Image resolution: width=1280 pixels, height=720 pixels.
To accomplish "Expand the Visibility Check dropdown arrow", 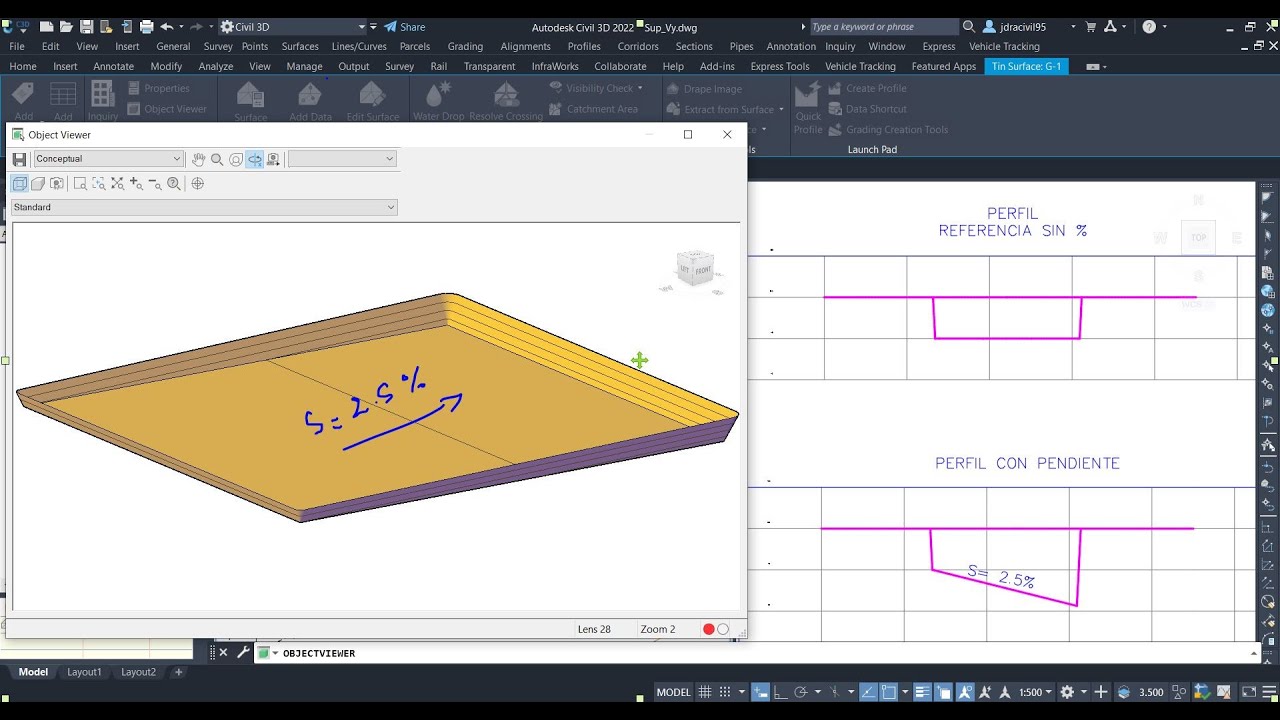I will (x=640, y=88).
